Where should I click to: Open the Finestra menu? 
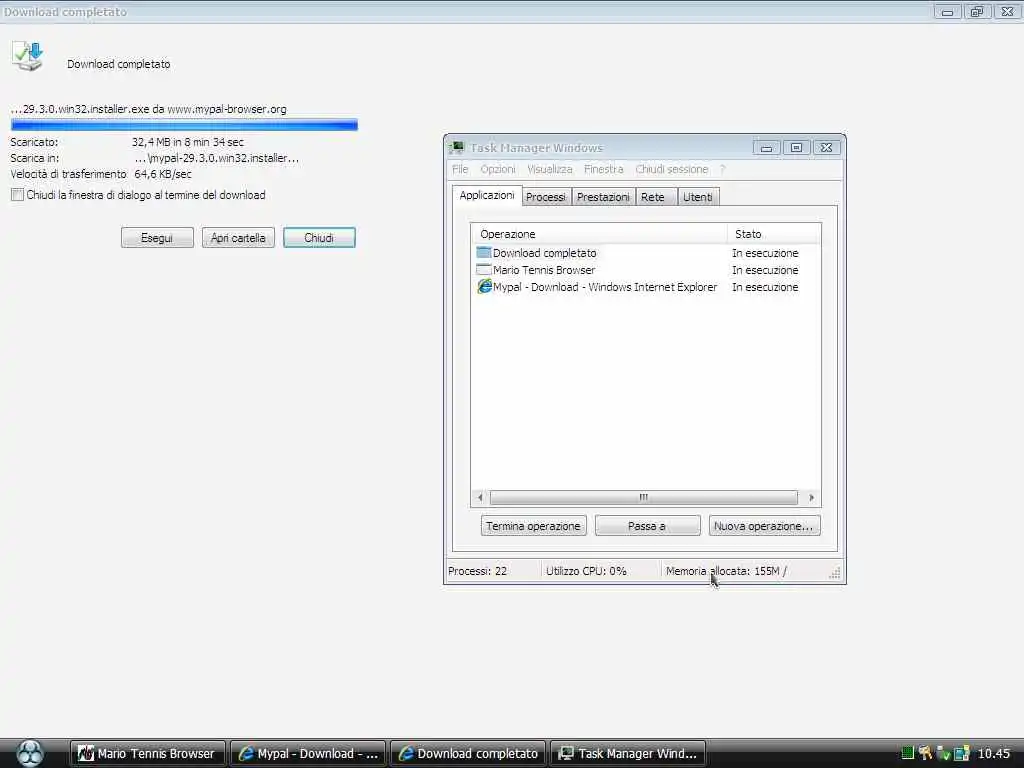click(x=603, y=169)
